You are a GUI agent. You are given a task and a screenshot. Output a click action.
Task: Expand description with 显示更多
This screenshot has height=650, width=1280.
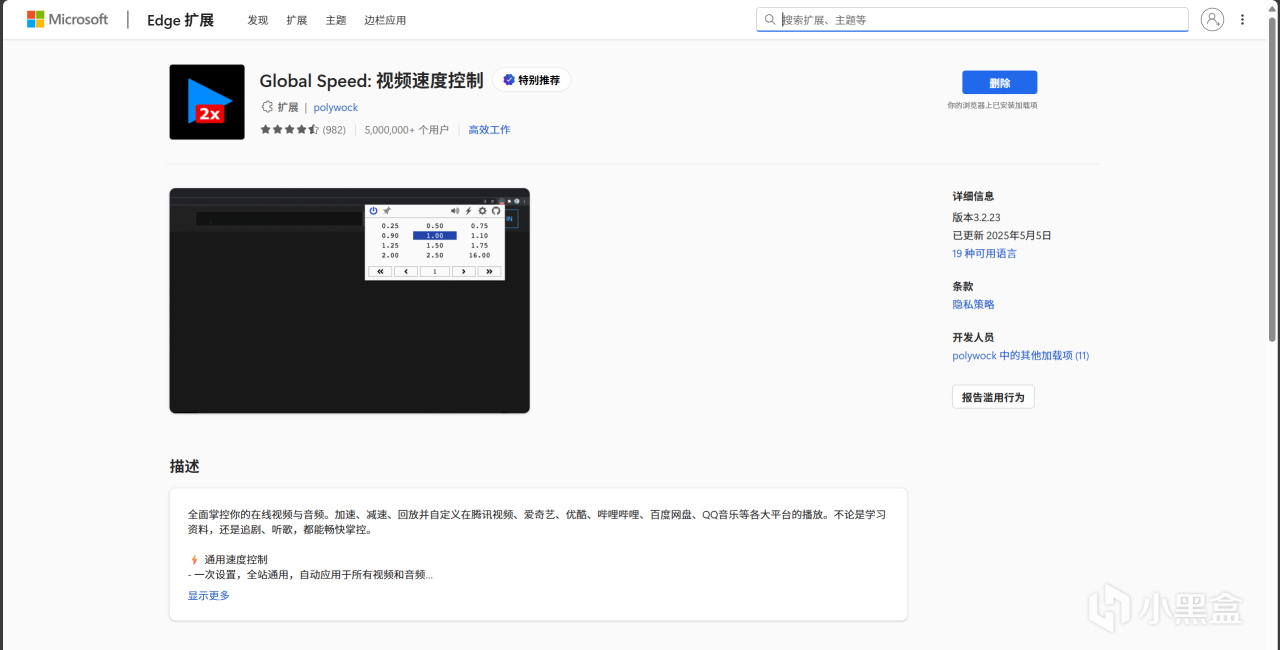click(x=209, y=595)
